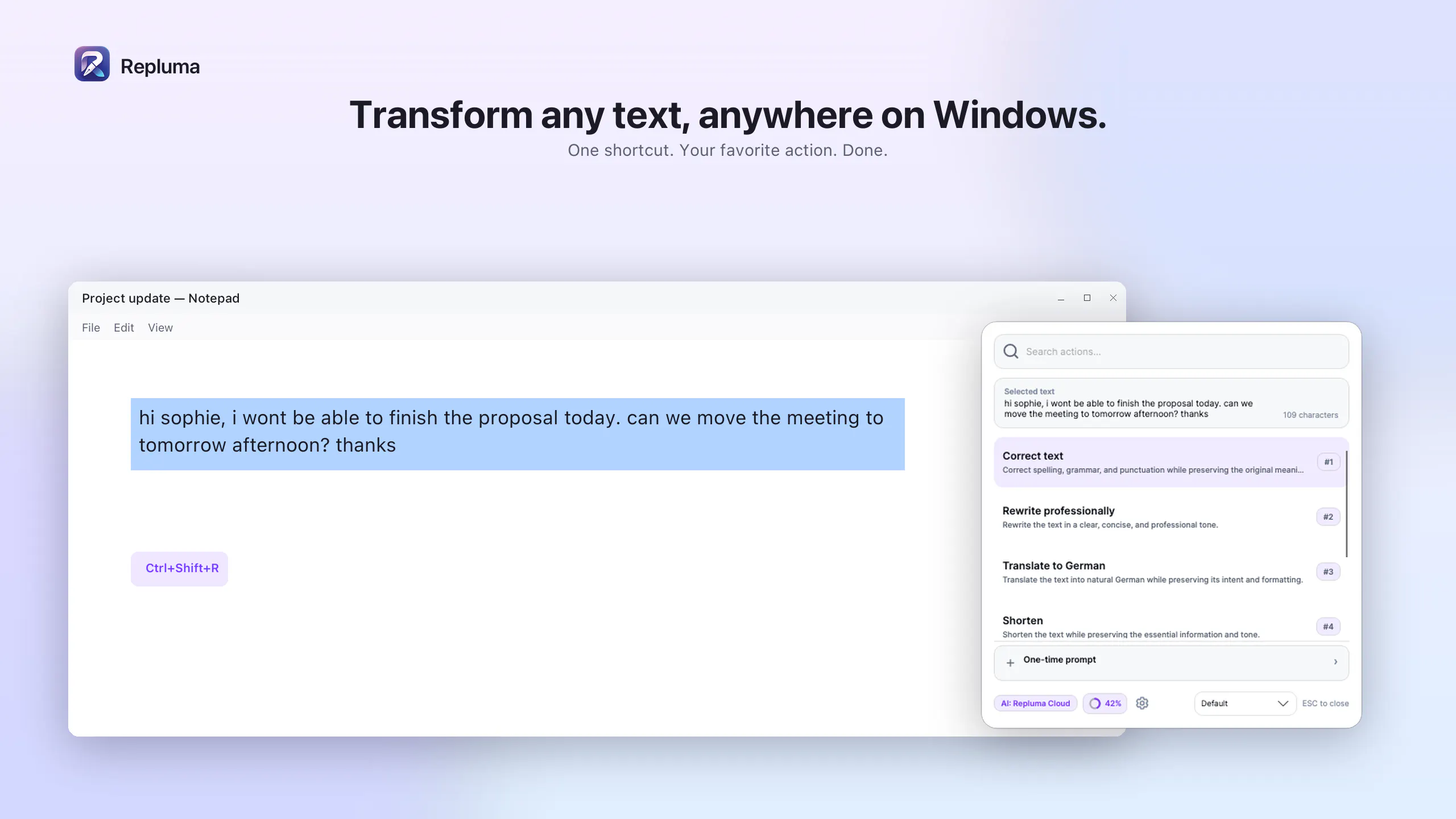Click the #3 shortcut badge
The width and height of the screenshot is (1456, 819).
click(1328, 572)
